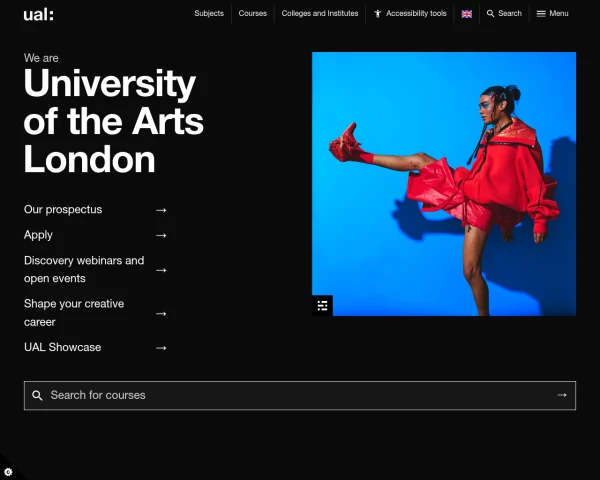
Task: Visit the UAL Showcase link
Action: (63, 347)
